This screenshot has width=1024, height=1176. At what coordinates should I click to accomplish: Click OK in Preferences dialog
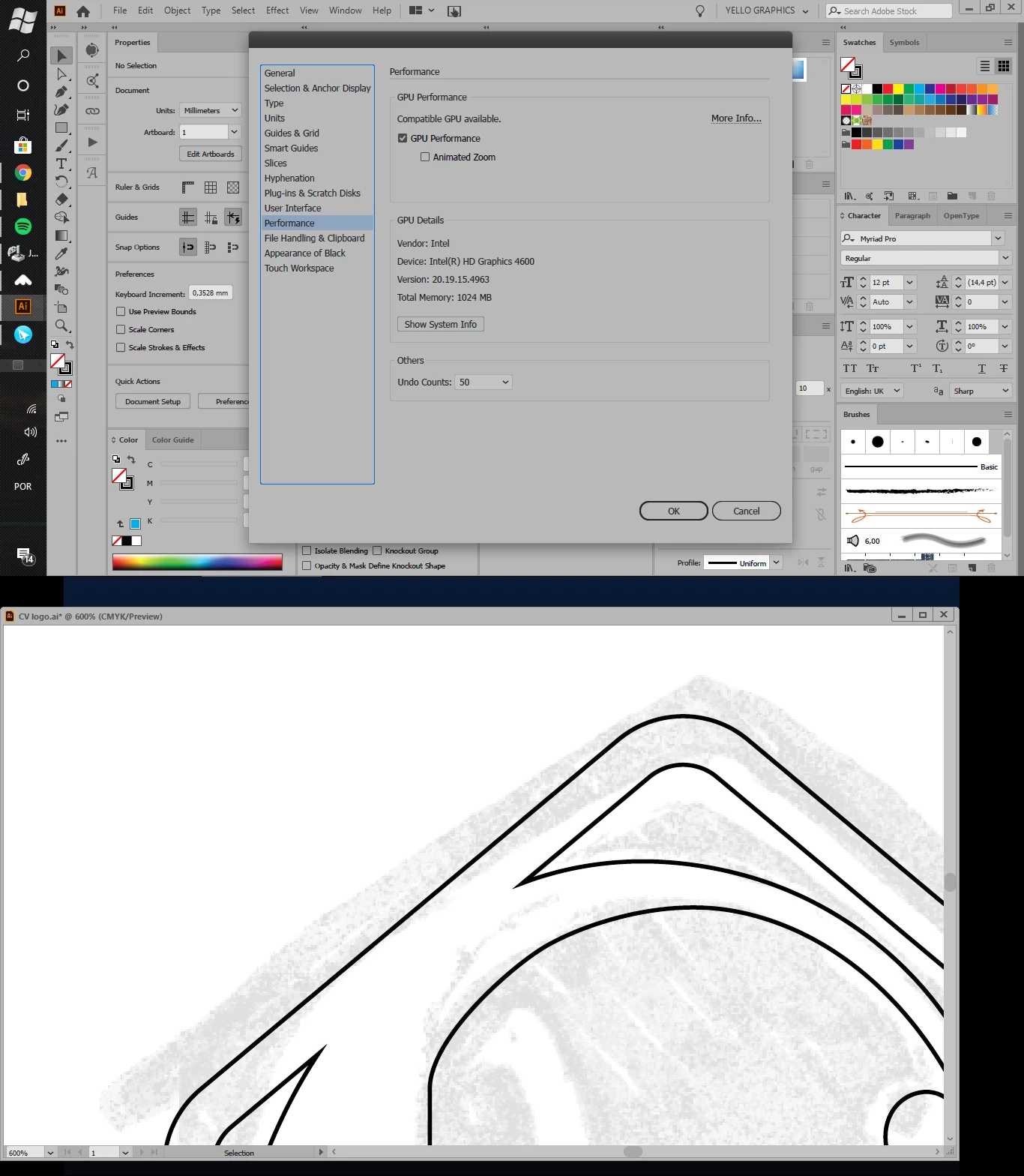coord(673,511)
